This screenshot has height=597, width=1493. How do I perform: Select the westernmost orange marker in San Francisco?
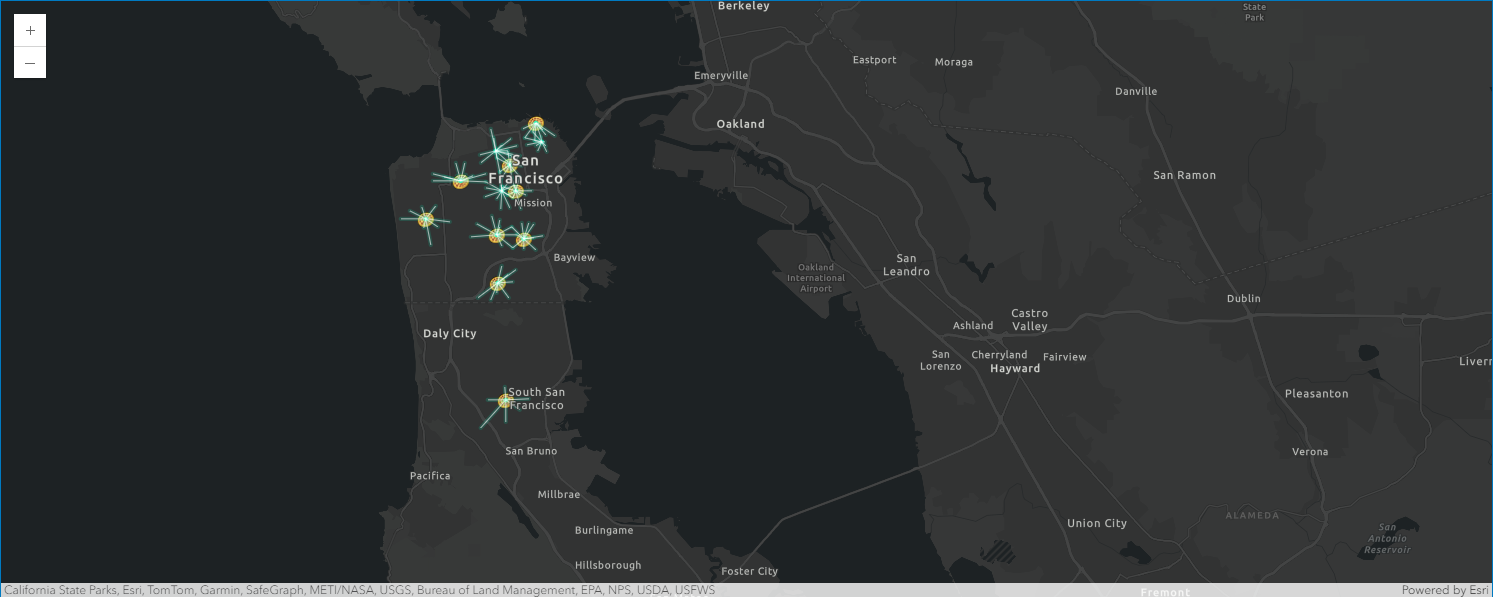point(426,219)
